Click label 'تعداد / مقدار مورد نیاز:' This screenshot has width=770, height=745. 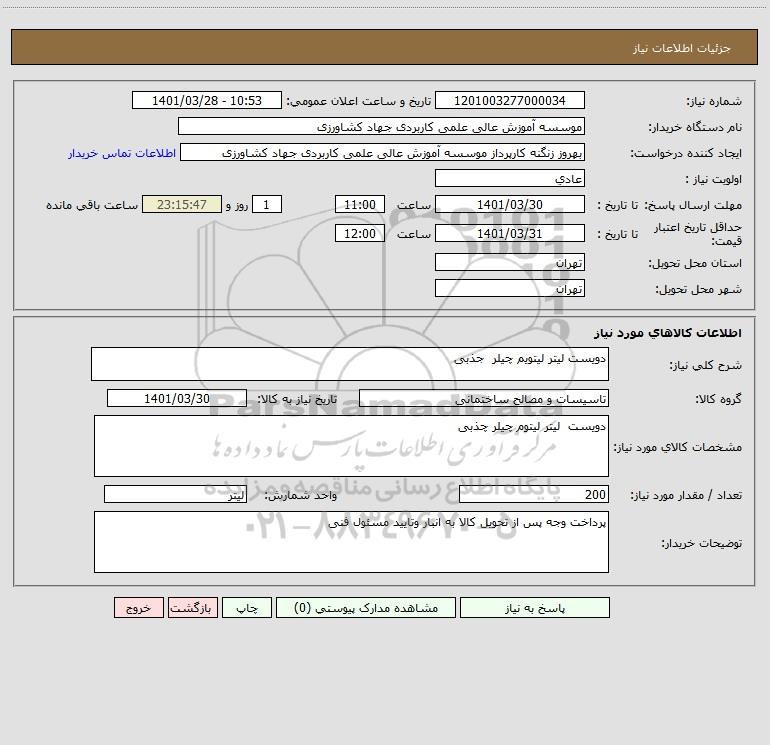[x=686, y=496]
